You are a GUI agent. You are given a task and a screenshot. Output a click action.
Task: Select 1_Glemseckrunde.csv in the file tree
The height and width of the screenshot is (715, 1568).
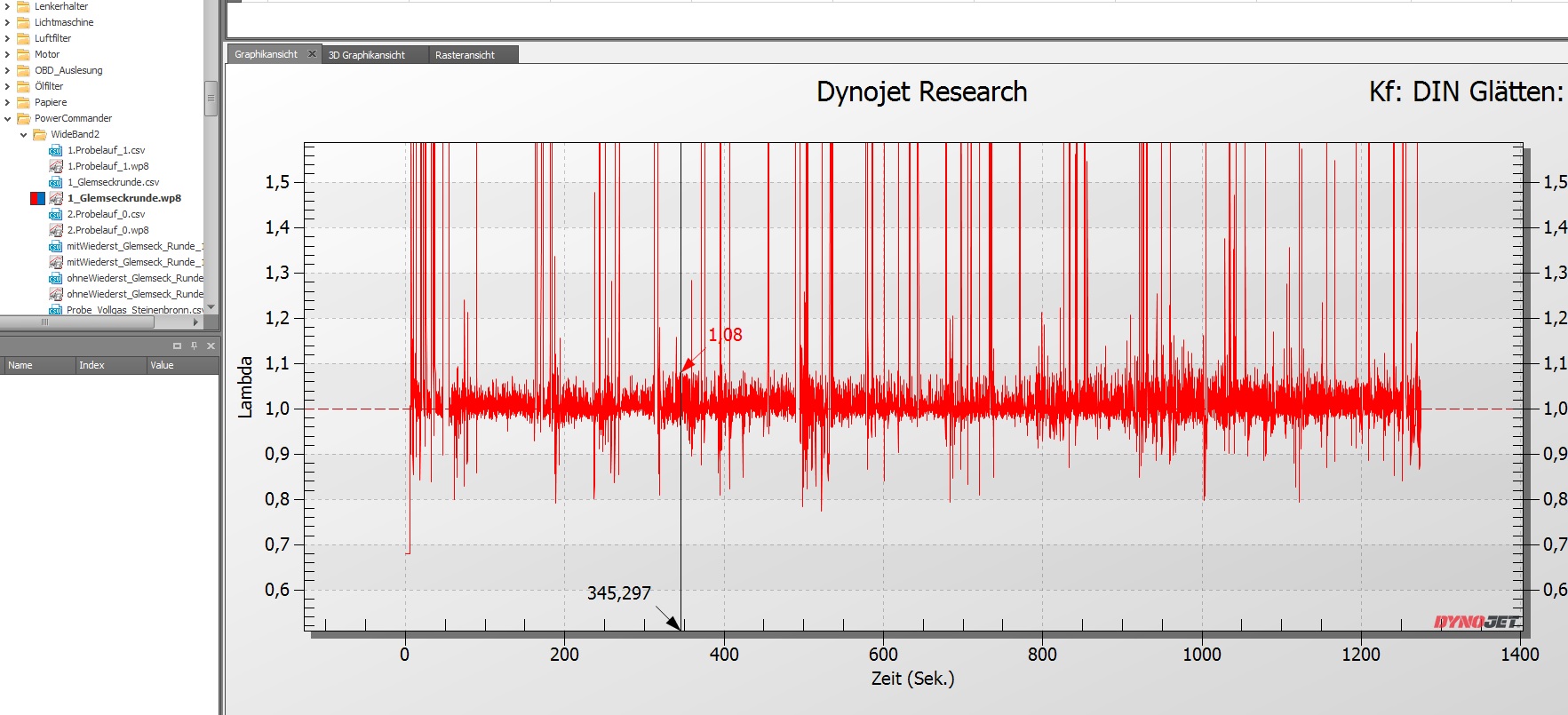click(x=113, y=182)
